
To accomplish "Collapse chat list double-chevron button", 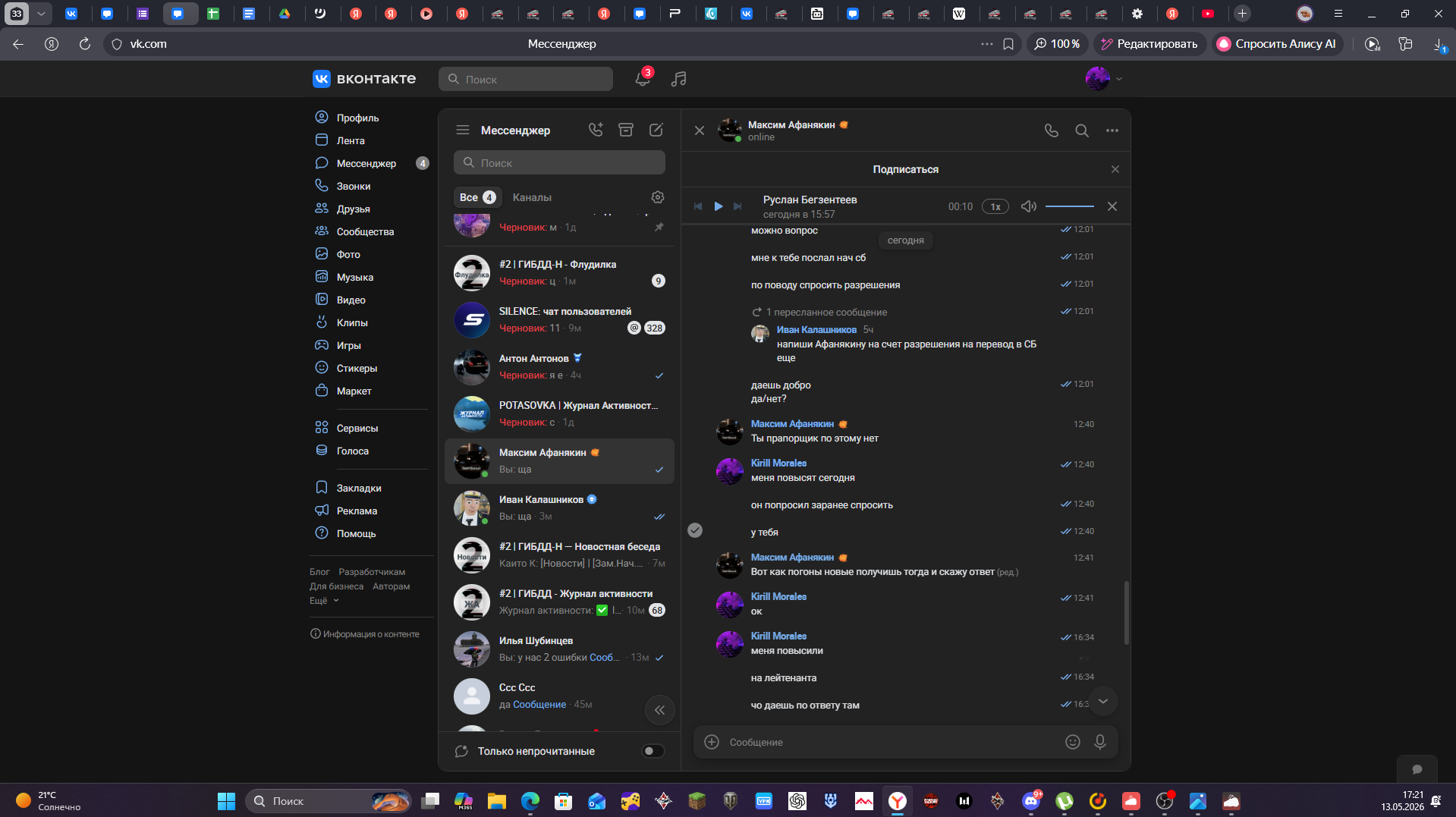I will tap(659, 710).
